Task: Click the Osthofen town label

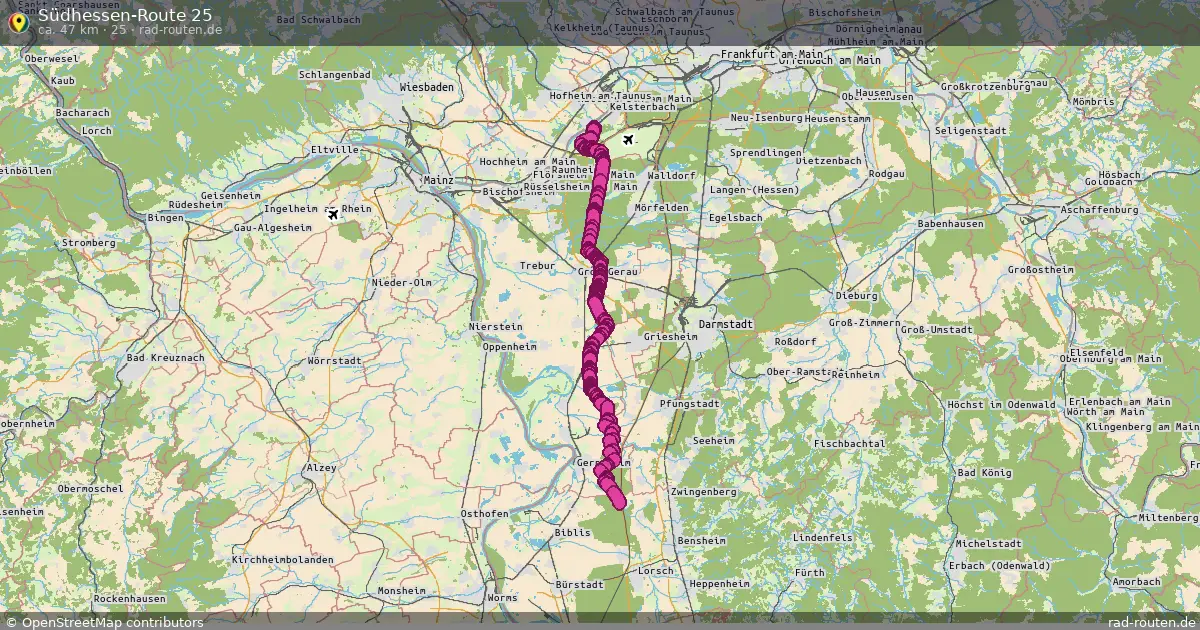Action: point(484,513)
